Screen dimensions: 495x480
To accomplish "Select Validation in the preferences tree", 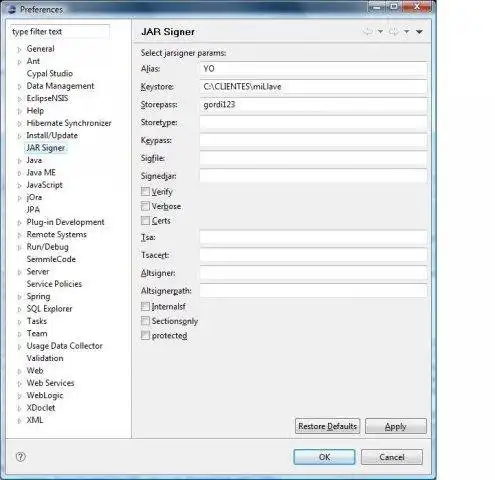I will 45,358.
